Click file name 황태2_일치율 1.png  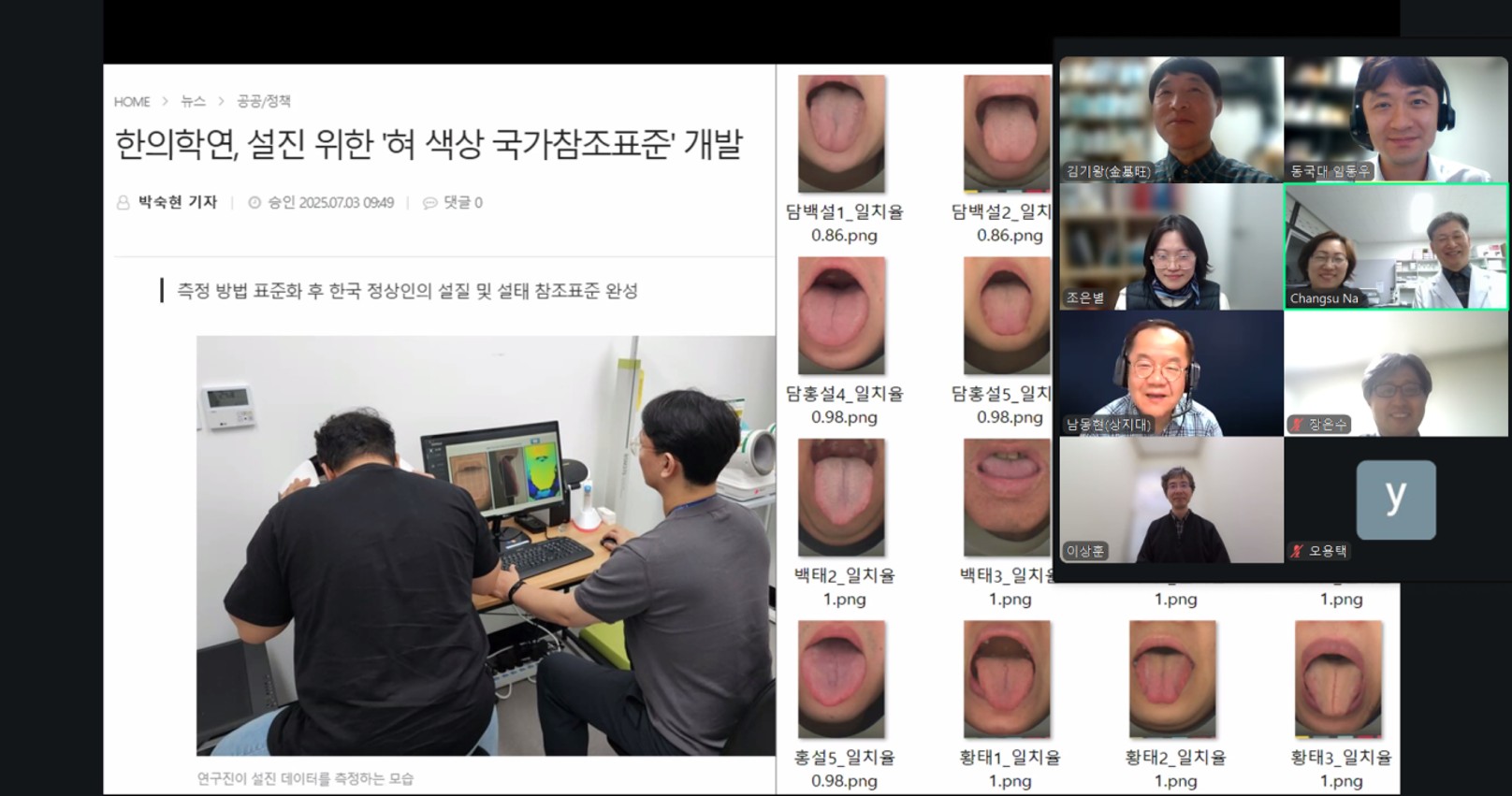click(x=1176, y=768)
